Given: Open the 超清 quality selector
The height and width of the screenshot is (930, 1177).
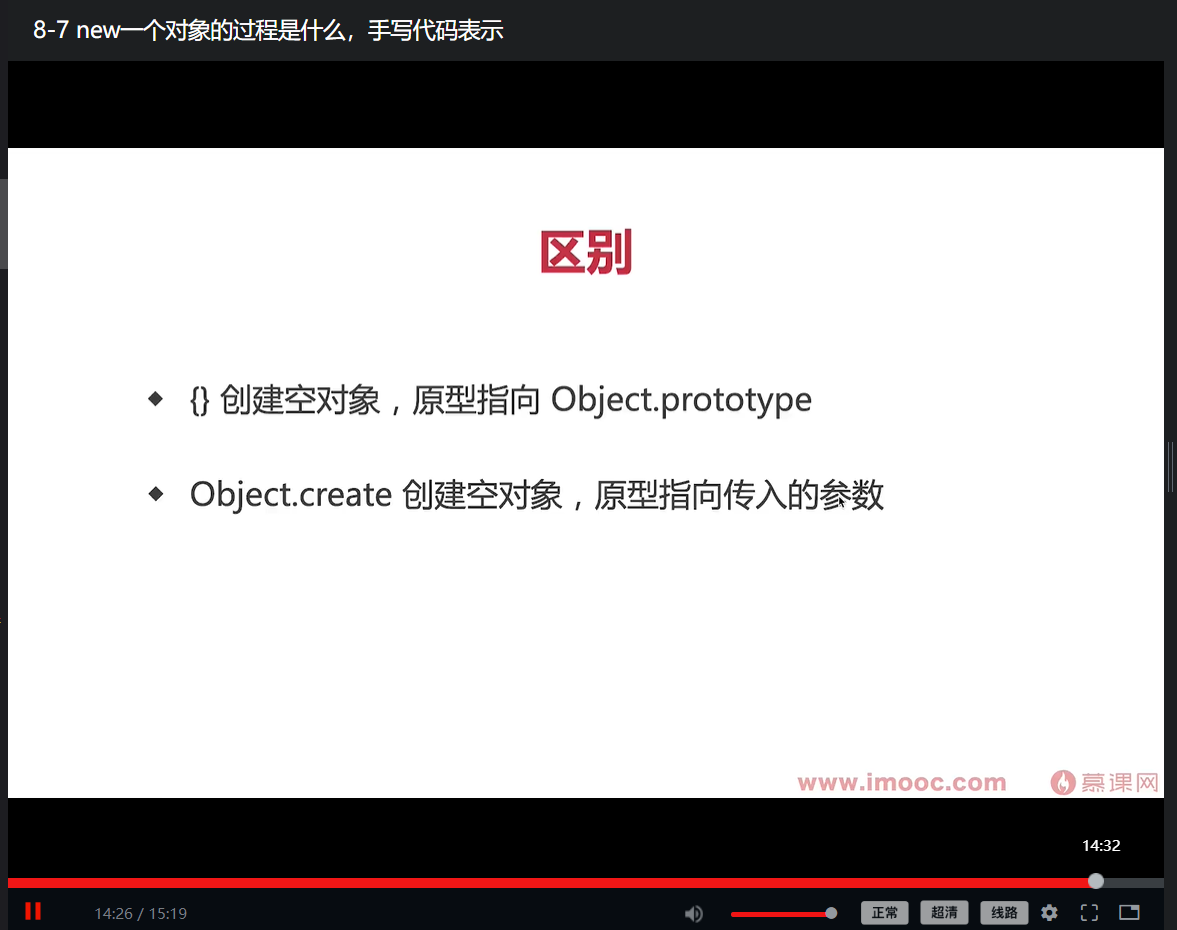Looking at the screenshot, I should pos(944,913).
